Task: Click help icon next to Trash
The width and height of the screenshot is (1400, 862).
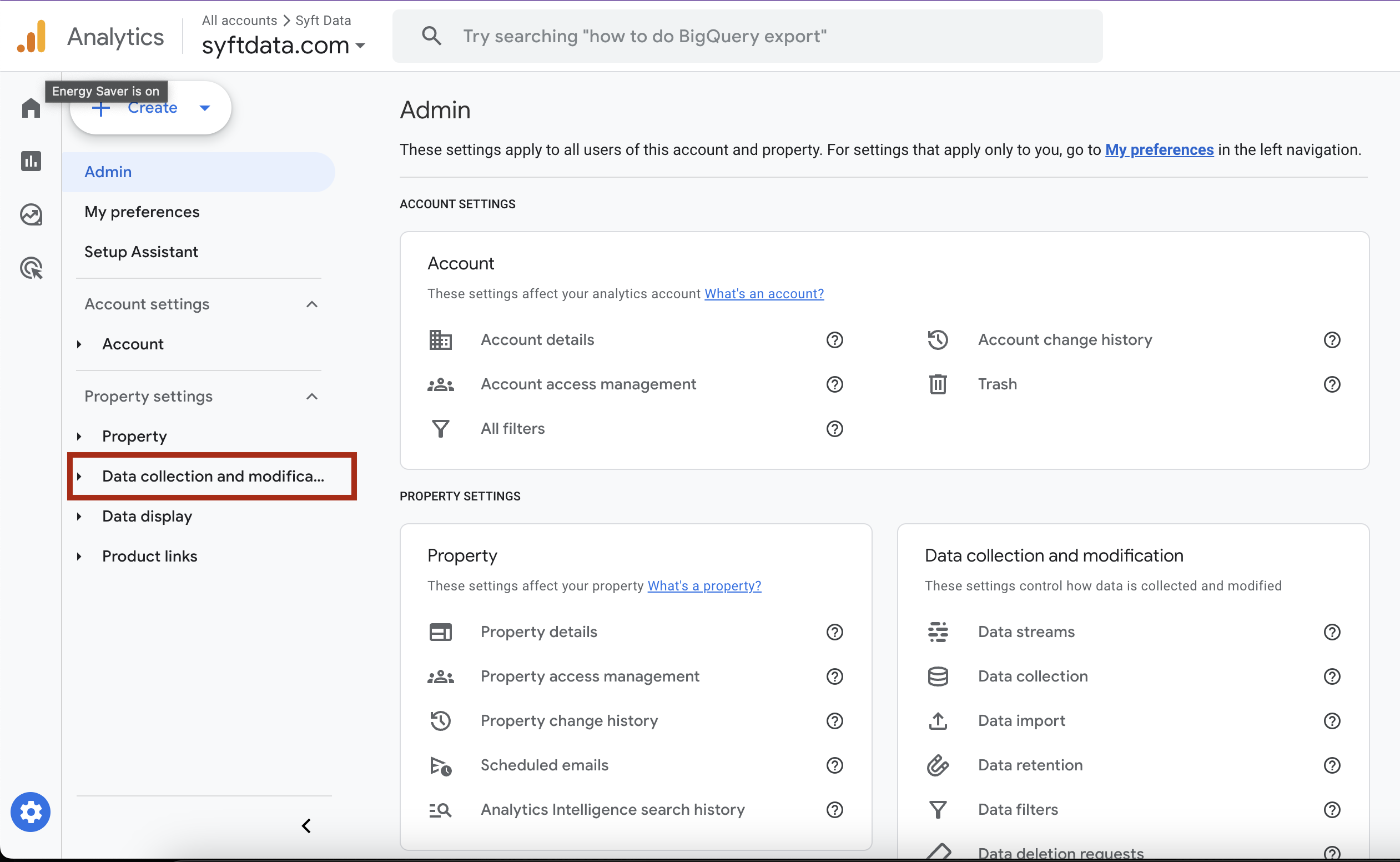Action: [1332, 384]
